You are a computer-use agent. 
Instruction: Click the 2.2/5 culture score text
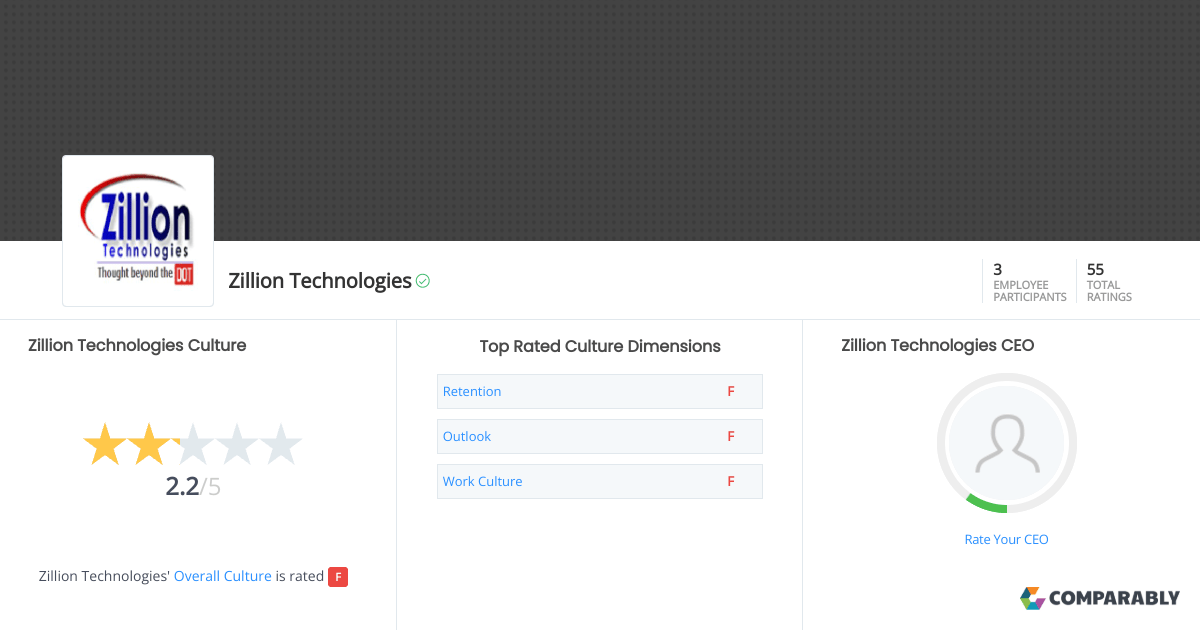pos(193,487)
